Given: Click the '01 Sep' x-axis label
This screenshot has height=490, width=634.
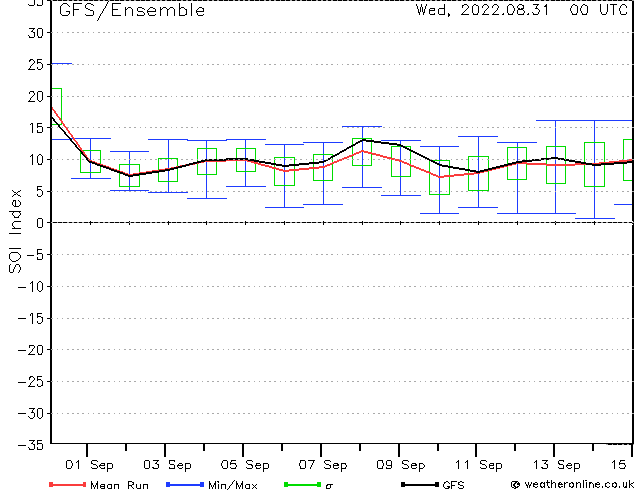Looking at the screenshot, I should [x=89, y=465].
